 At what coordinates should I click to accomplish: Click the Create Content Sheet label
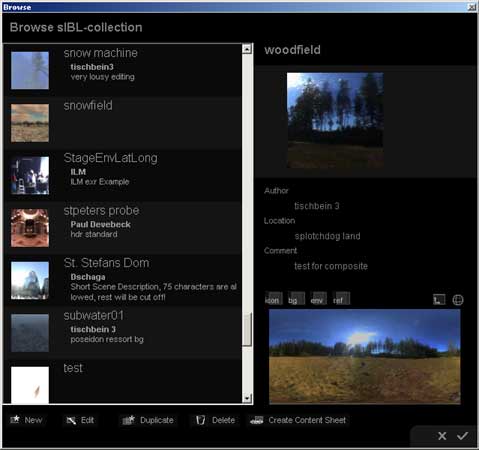click(x=307, y=420)
